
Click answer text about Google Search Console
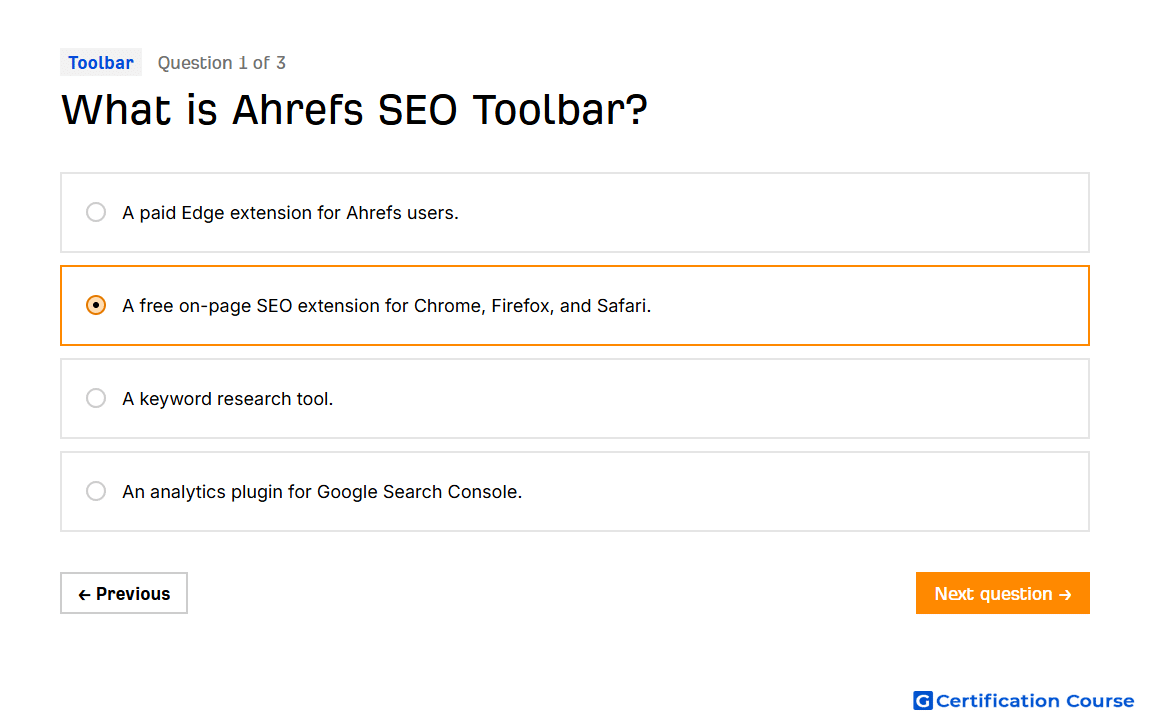point(322,492)
